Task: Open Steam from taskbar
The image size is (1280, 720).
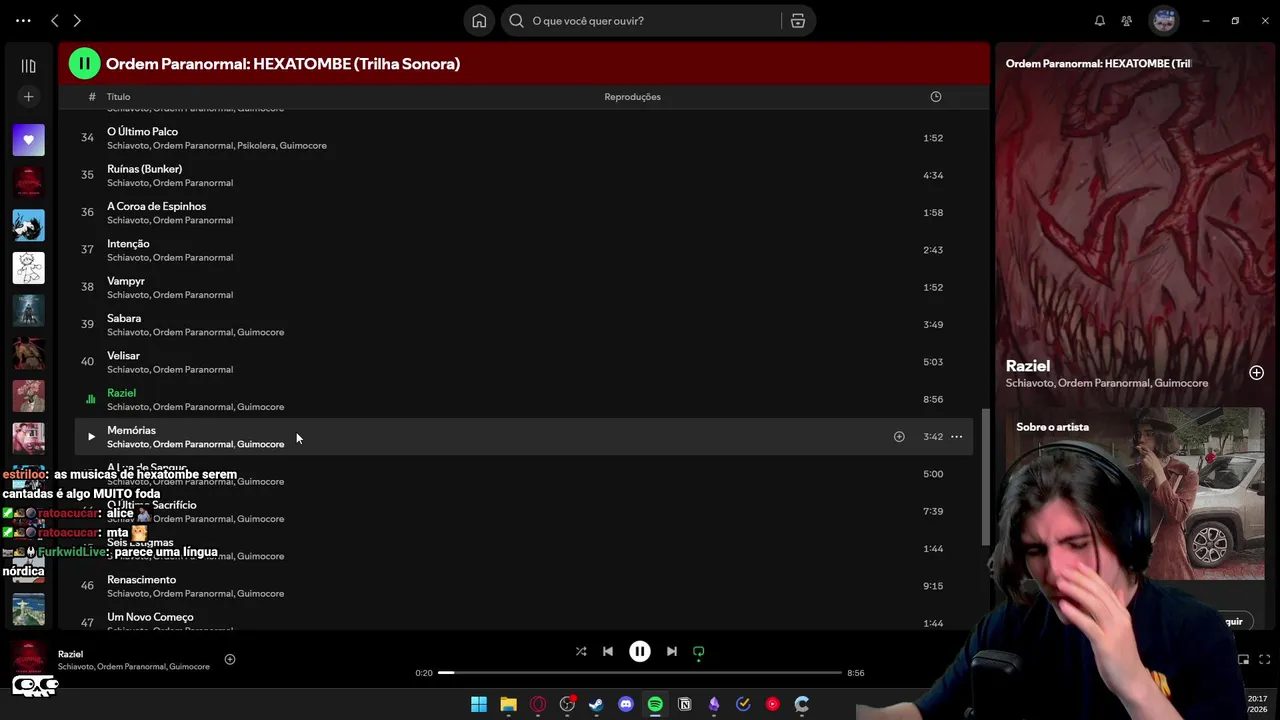Action: coord(596,704)
